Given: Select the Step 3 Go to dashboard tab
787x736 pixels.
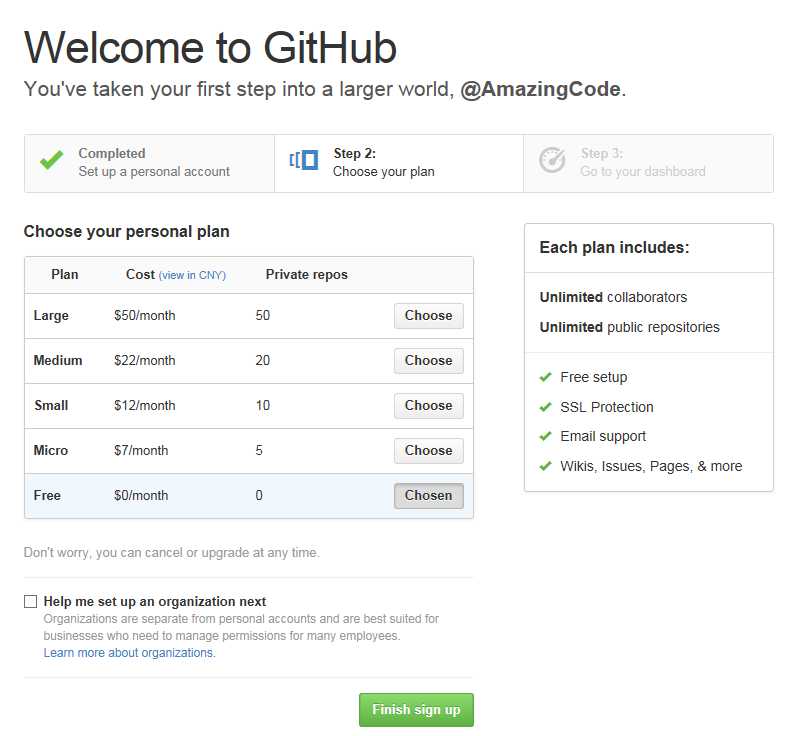Looking at the screenshot, I should pyautogui.click(x=648, y=163).
